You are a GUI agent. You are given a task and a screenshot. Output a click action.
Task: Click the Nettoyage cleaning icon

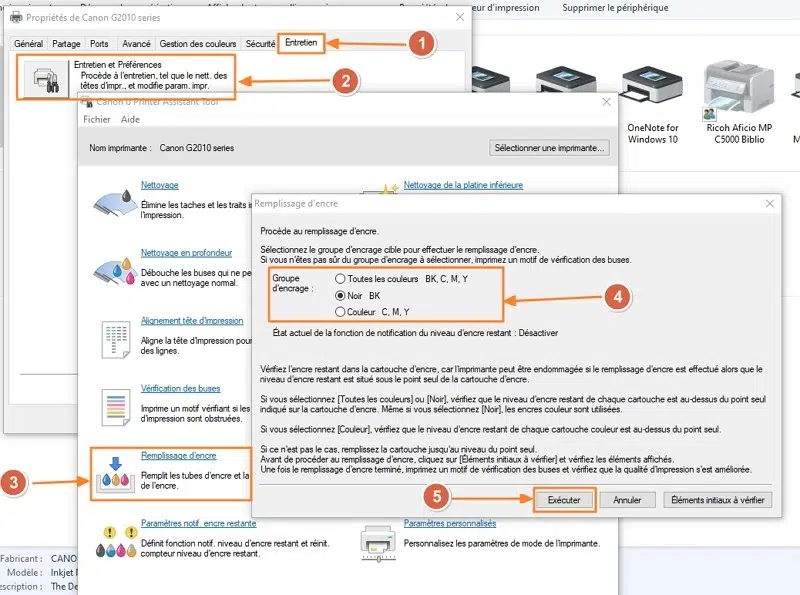click(114, 202)
